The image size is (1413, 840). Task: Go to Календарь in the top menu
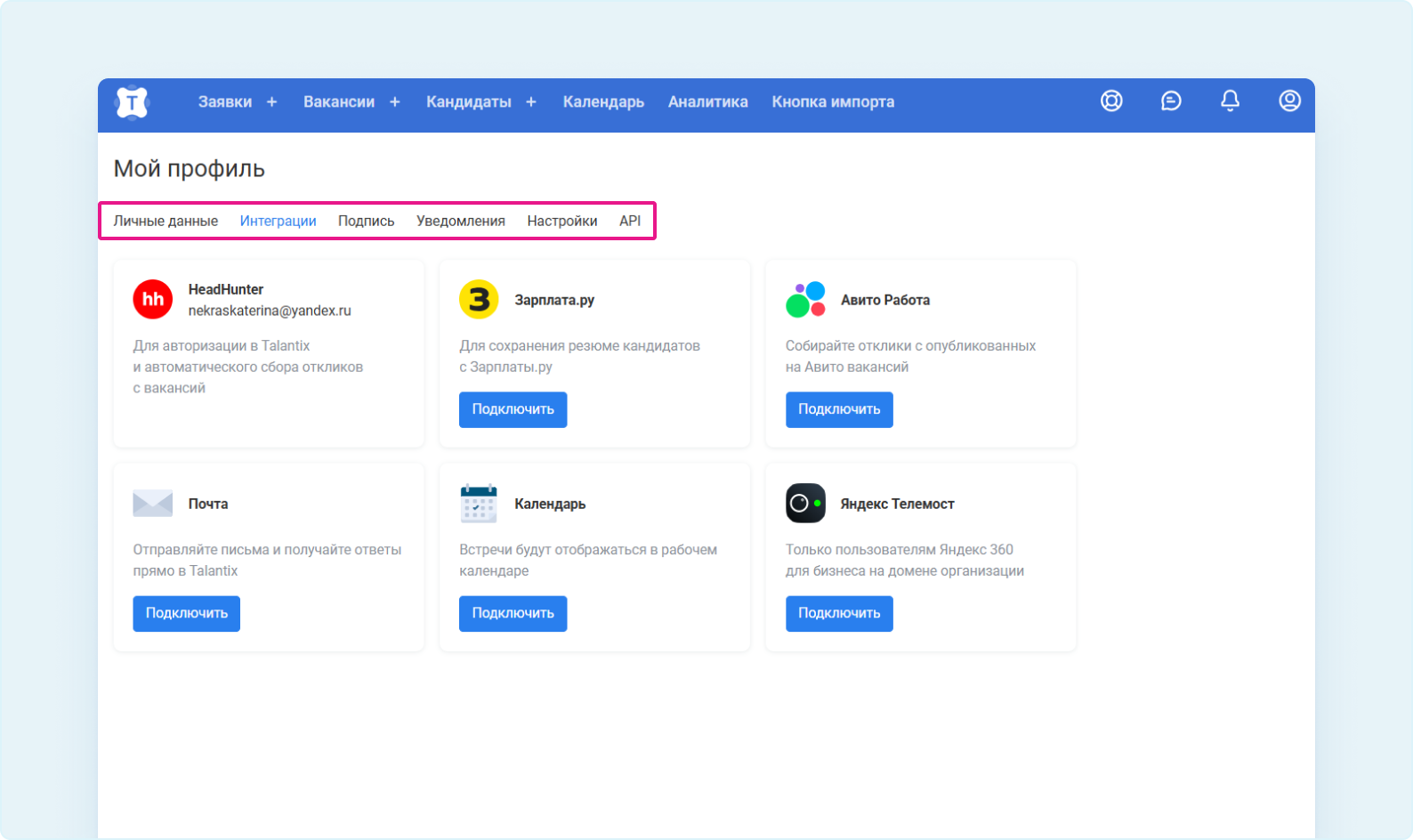click(x=603, y=102)
